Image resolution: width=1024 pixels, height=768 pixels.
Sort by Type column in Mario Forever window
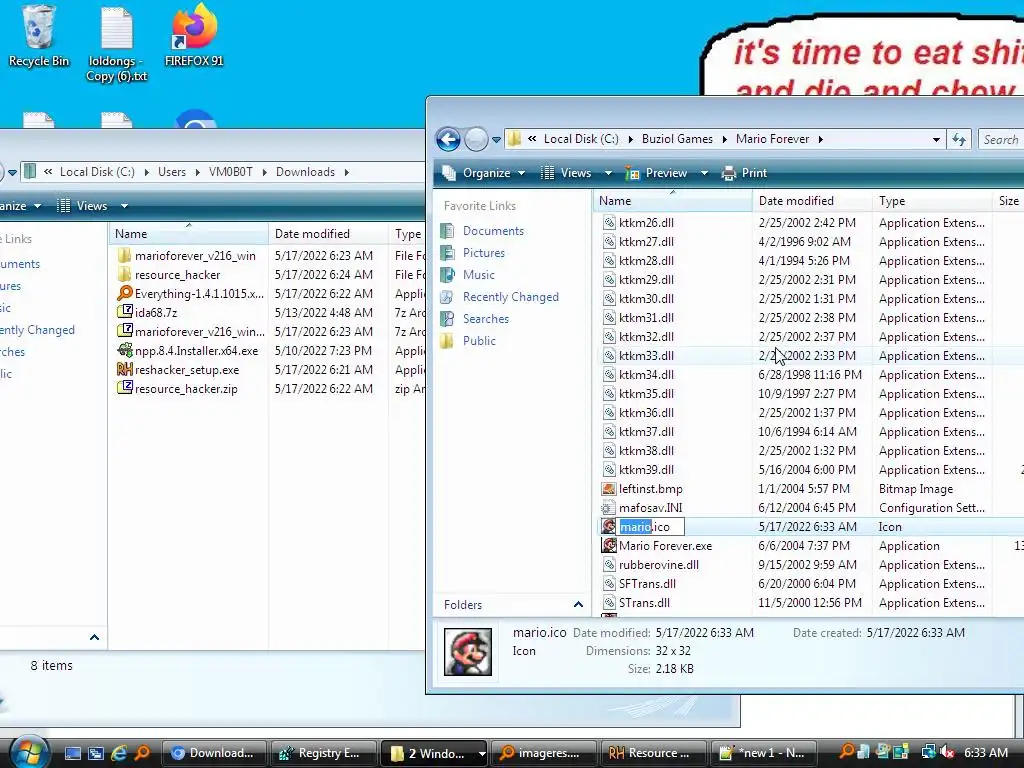[x=932, y=200]
